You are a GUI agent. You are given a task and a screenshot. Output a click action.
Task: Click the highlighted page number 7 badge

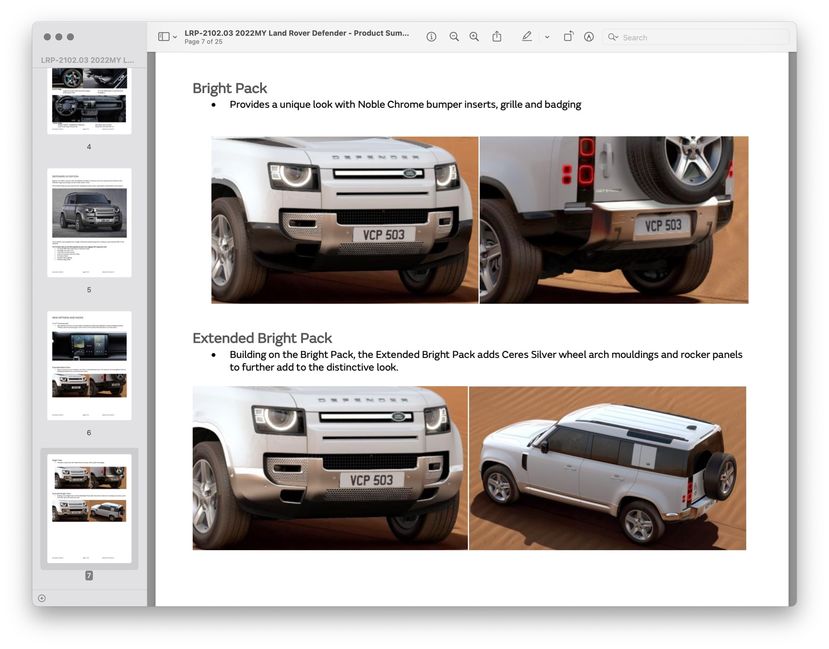(89, 576)
